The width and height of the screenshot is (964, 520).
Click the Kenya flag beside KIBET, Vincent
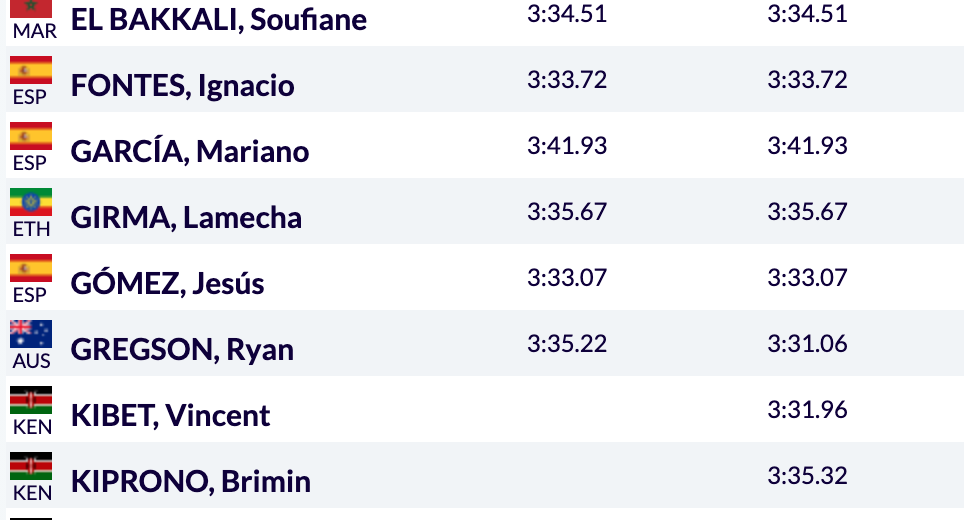pos(31,400)
